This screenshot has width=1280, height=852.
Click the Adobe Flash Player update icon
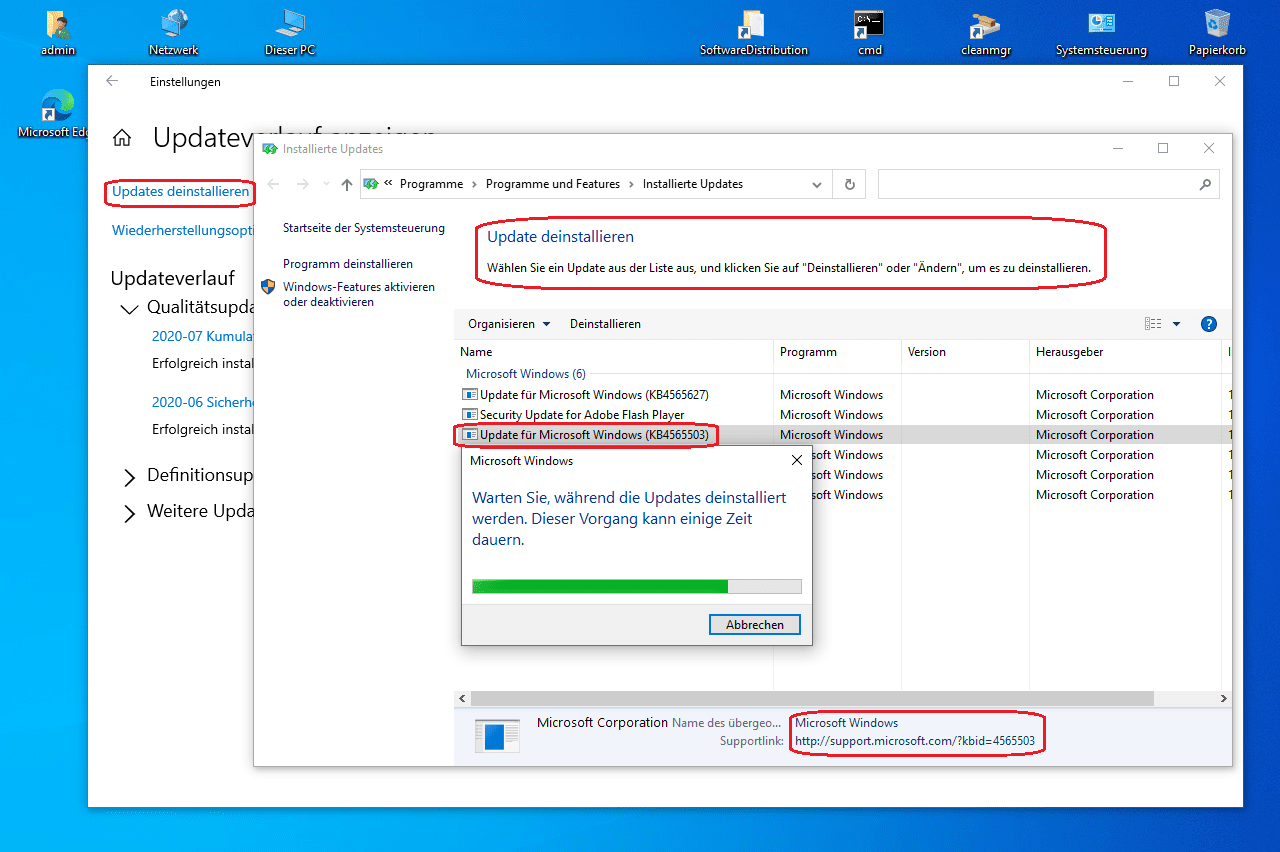point(470,415)
